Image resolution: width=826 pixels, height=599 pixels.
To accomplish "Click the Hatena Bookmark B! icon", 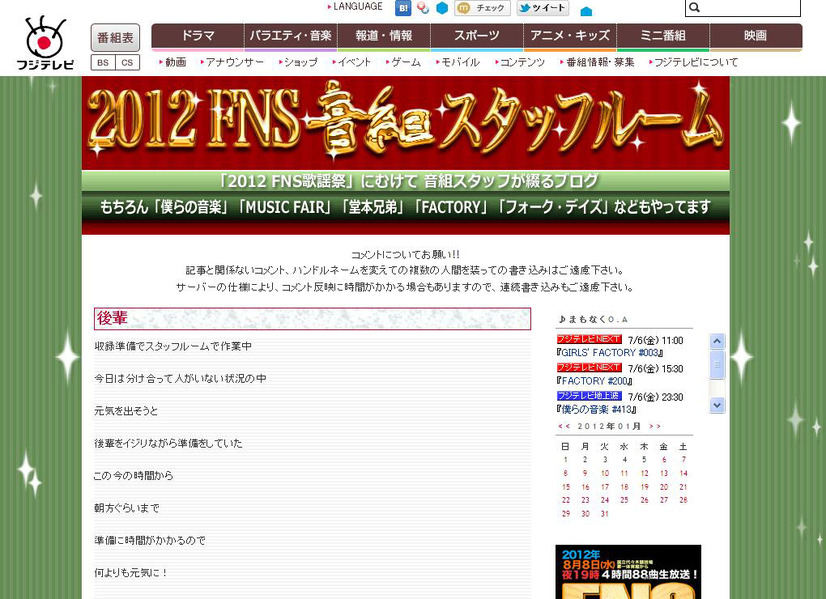I will click(x=403, y=8).
